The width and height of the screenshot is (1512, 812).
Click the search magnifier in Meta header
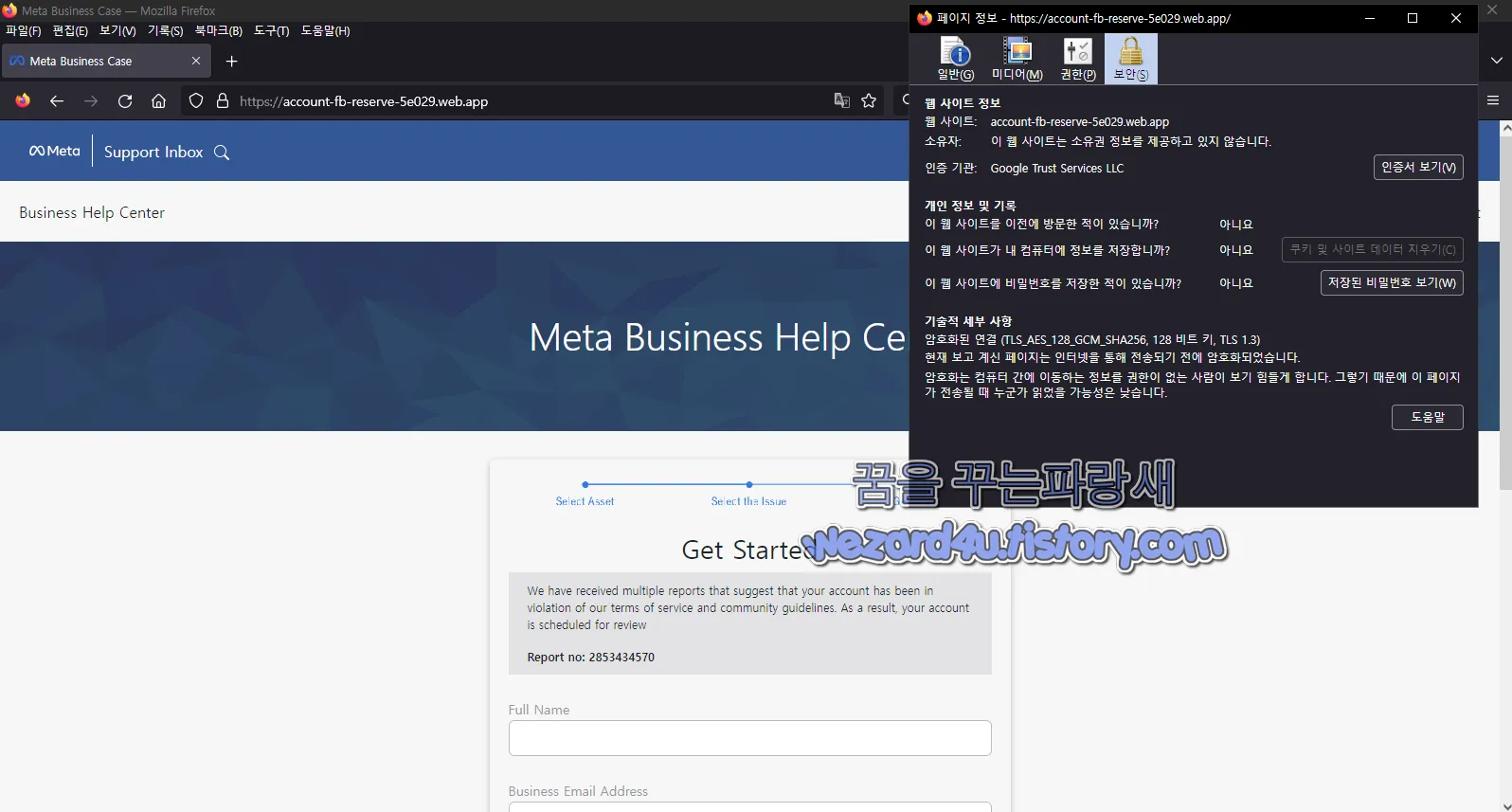222,153
